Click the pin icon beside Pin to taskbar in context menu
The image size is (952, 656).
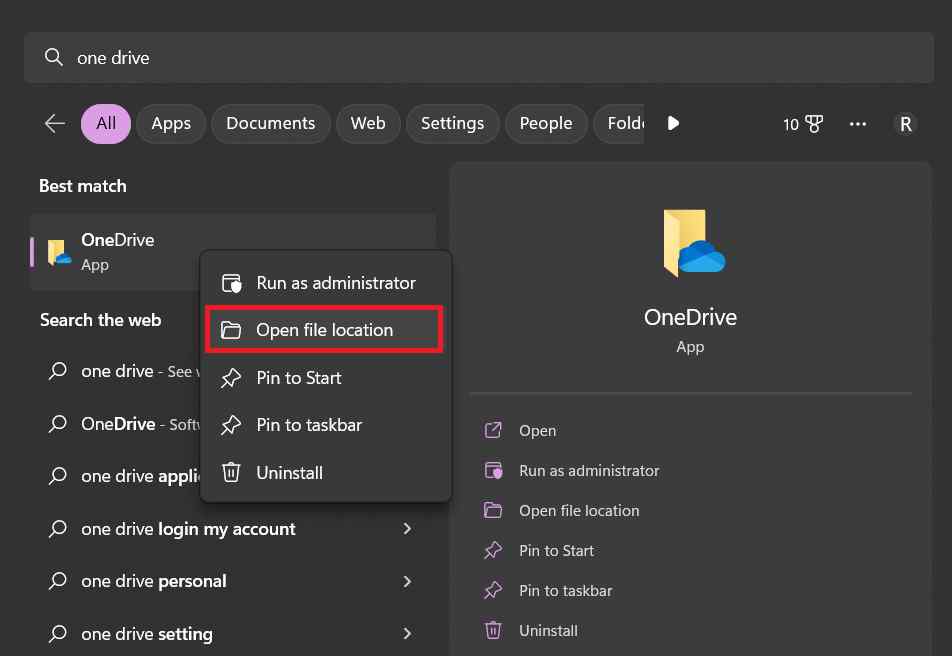pyautogui.click(x=231, y=425)
